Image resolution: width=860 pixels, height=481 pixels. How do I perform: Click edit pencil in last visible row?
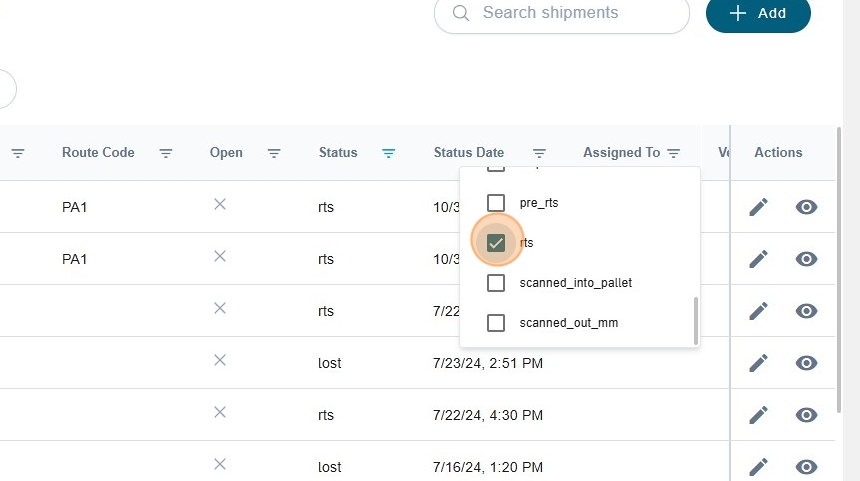pyautogui.click(x=759, y=466)
